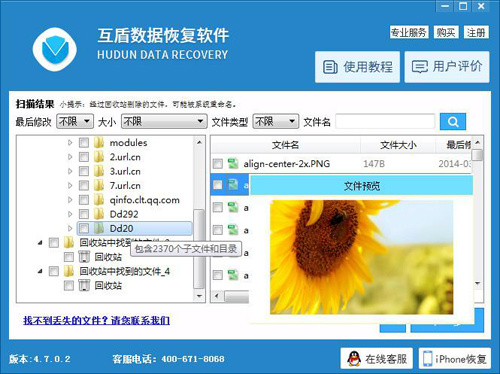This screenshot has height=374, width=500.
Task: Click the 客服电话 400-671-8068 text
Action: [168, 359]
